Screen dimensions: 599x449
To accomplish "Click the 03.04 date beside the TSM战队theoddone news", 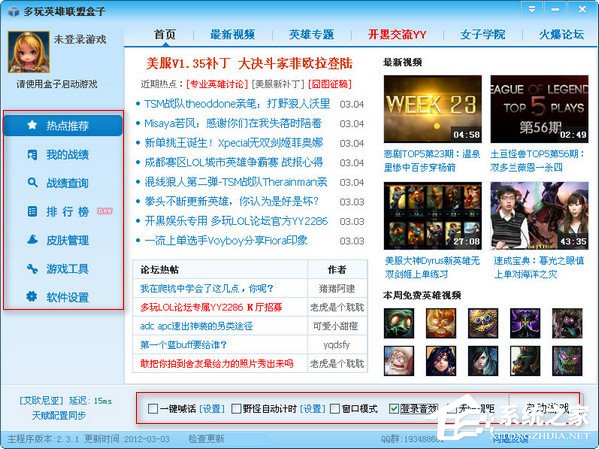I will [351, 104].
